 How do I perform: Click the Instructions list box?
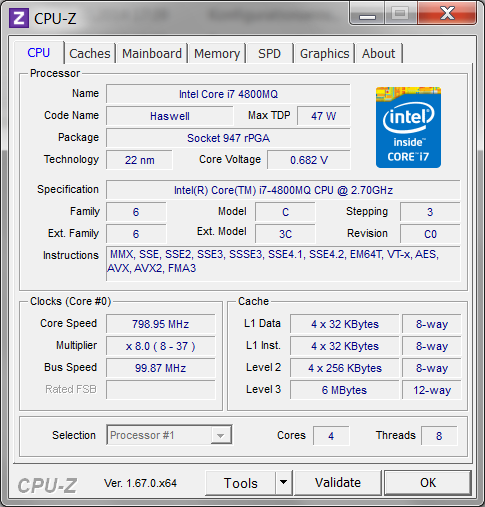[283, 264]
